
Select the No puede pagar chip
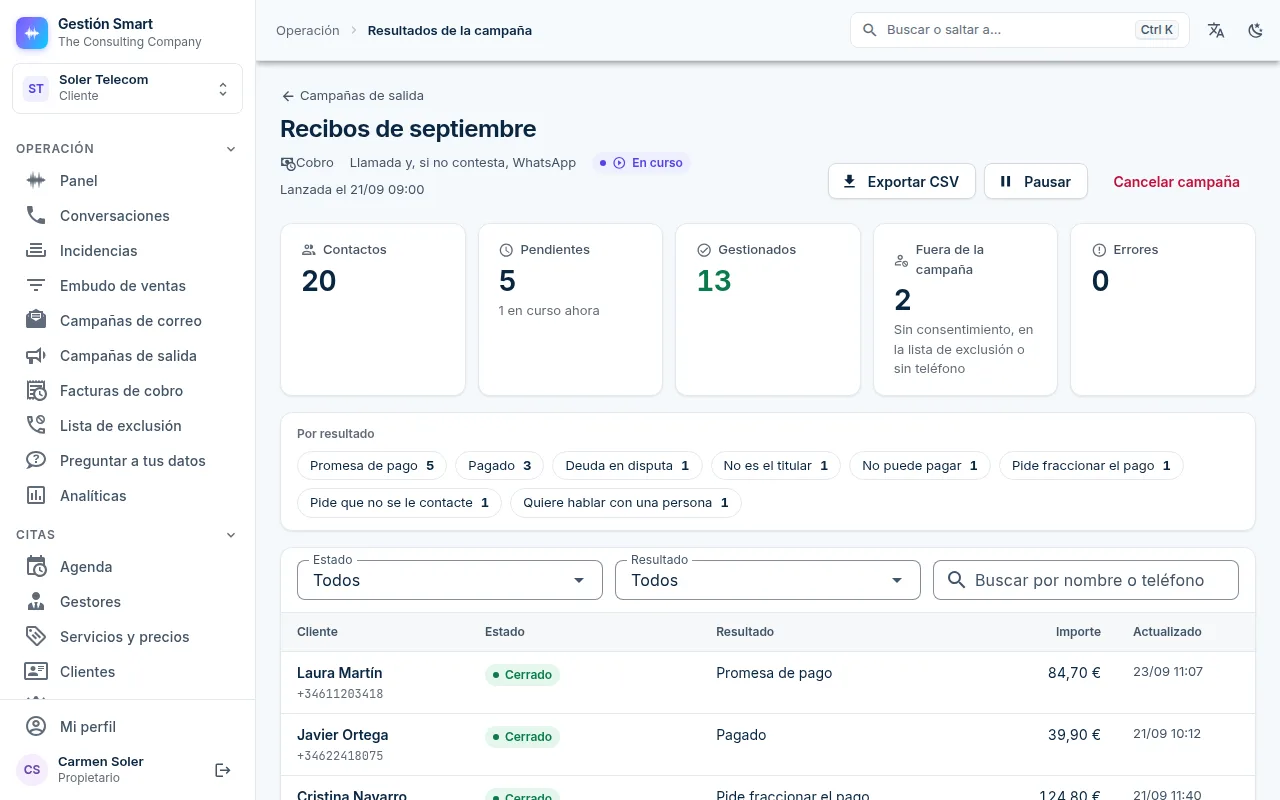(920, 466)
